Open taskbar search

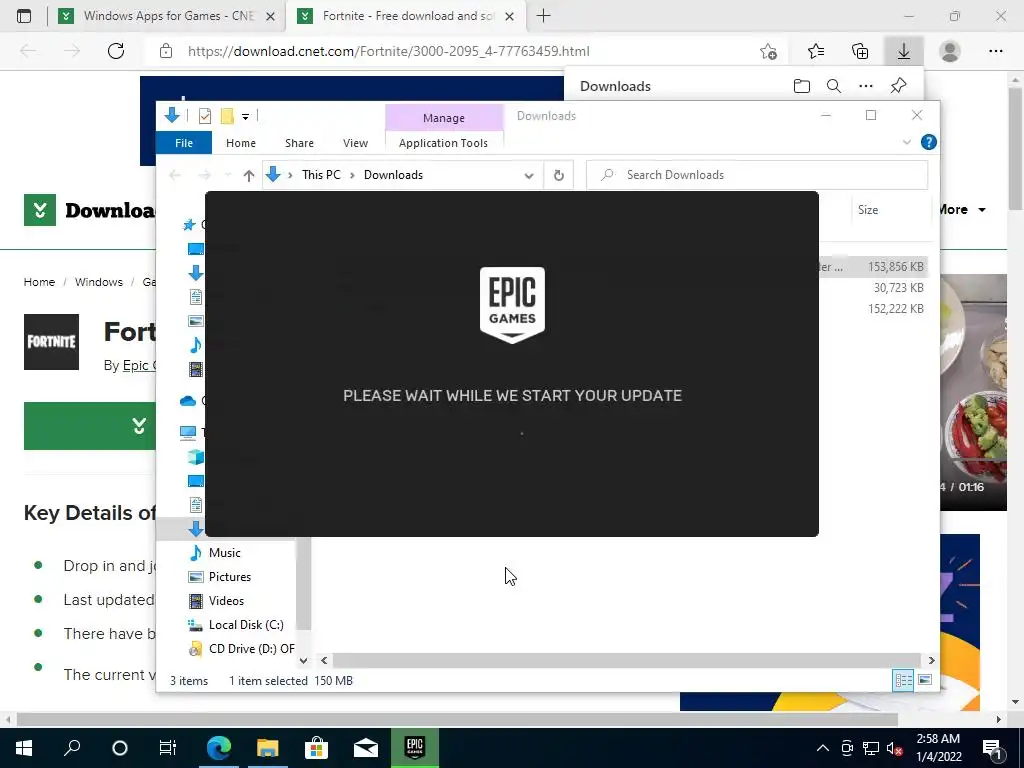click(x=72, y=748)
